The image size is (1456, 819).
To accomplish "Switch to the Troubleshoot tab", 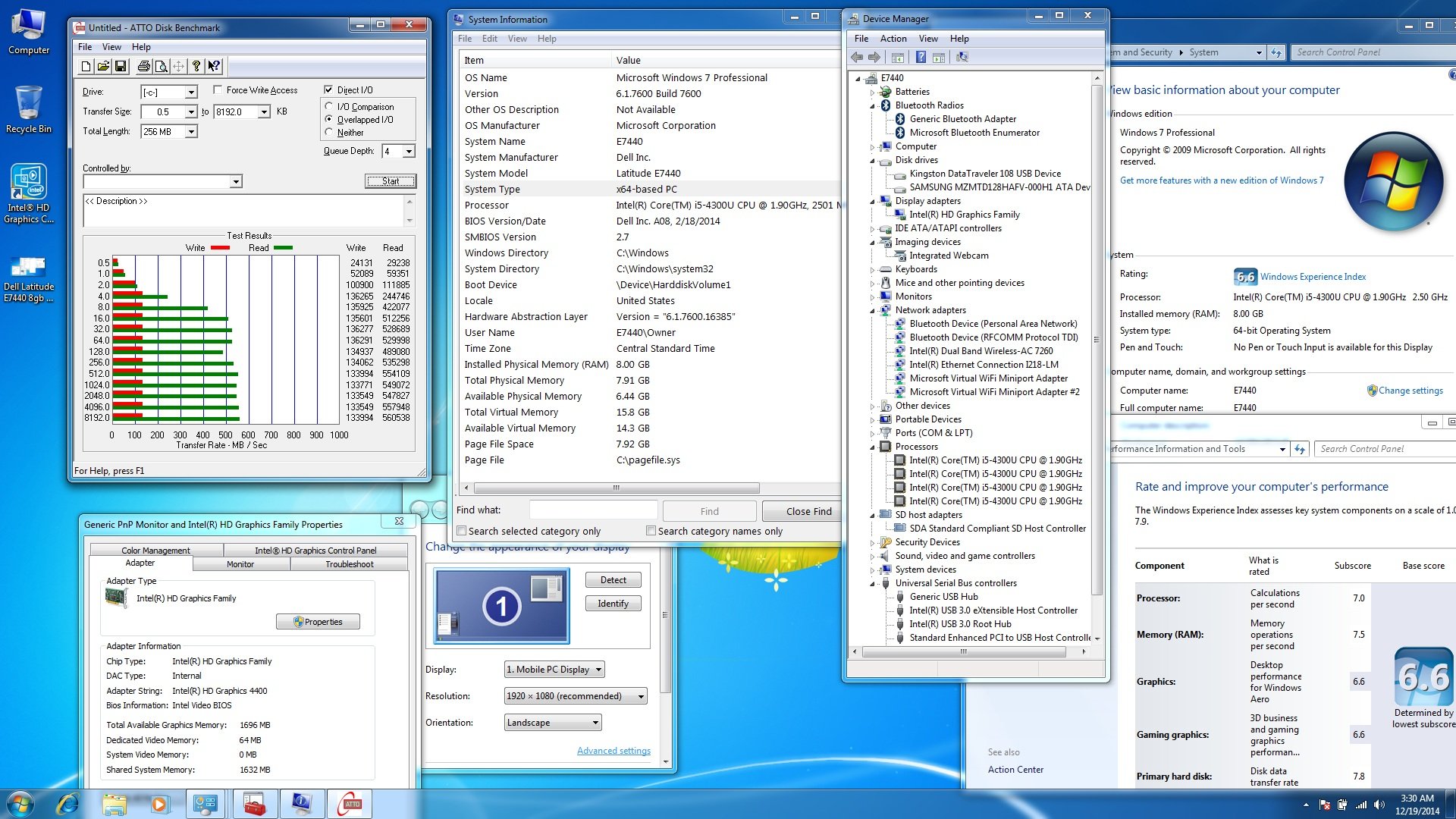I will tap(350, 564).
